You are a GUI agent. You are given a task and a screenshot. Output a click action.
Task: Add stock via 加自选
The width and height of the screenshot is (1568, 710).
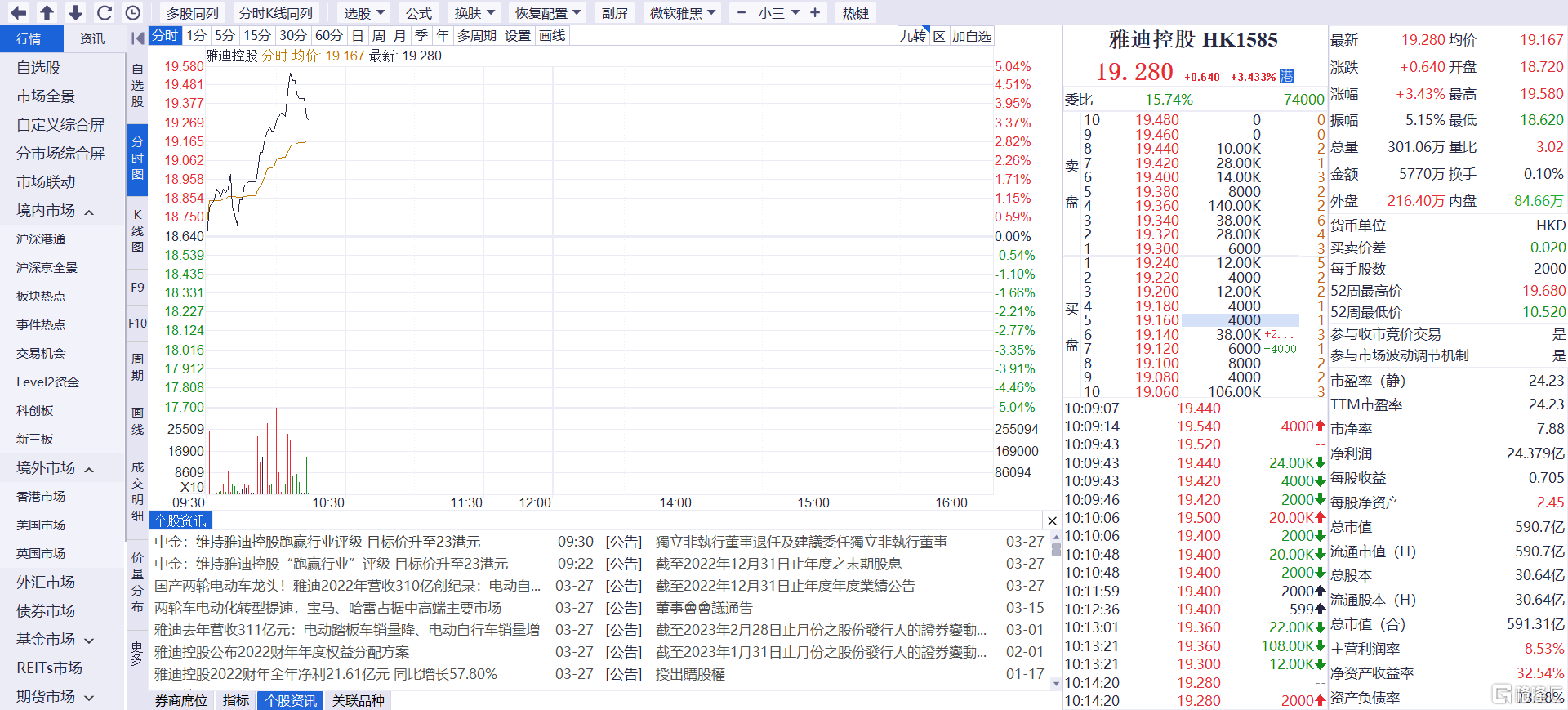[x=971, y=36]
